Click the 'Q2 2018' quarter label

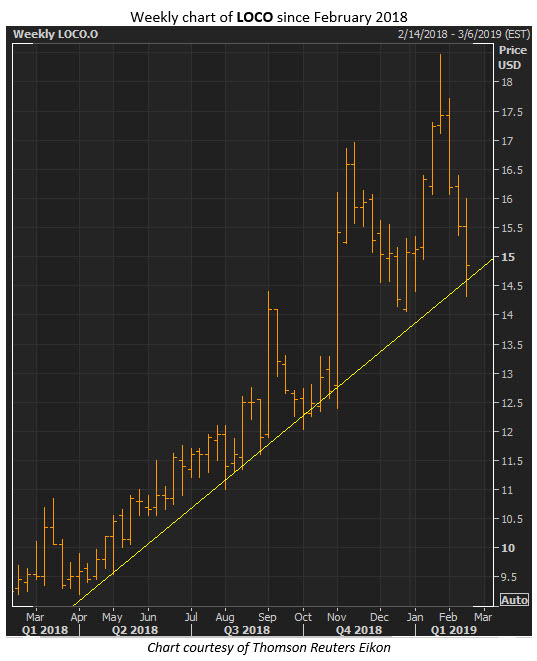(135, 630)
